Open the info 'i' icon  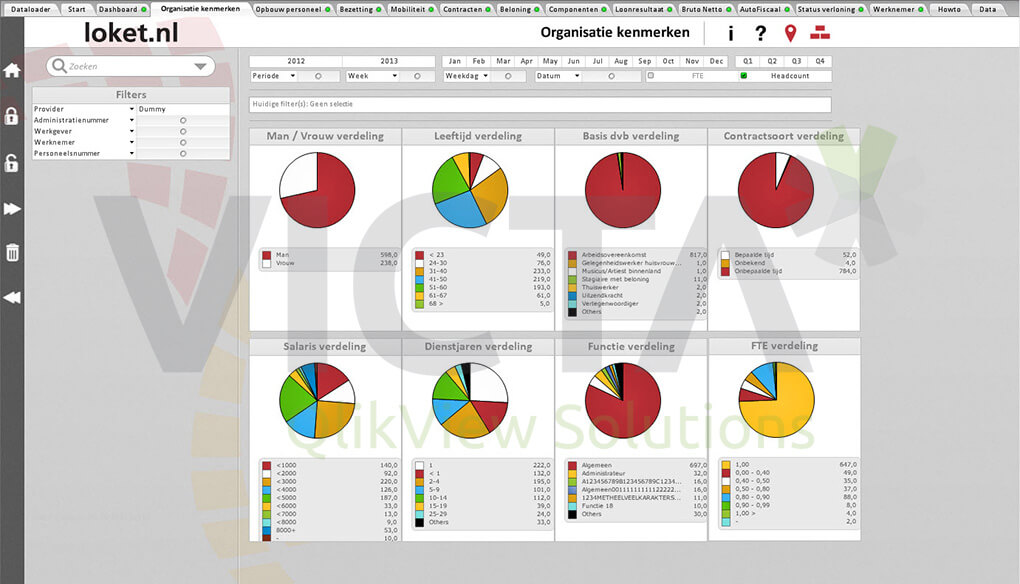731,33
